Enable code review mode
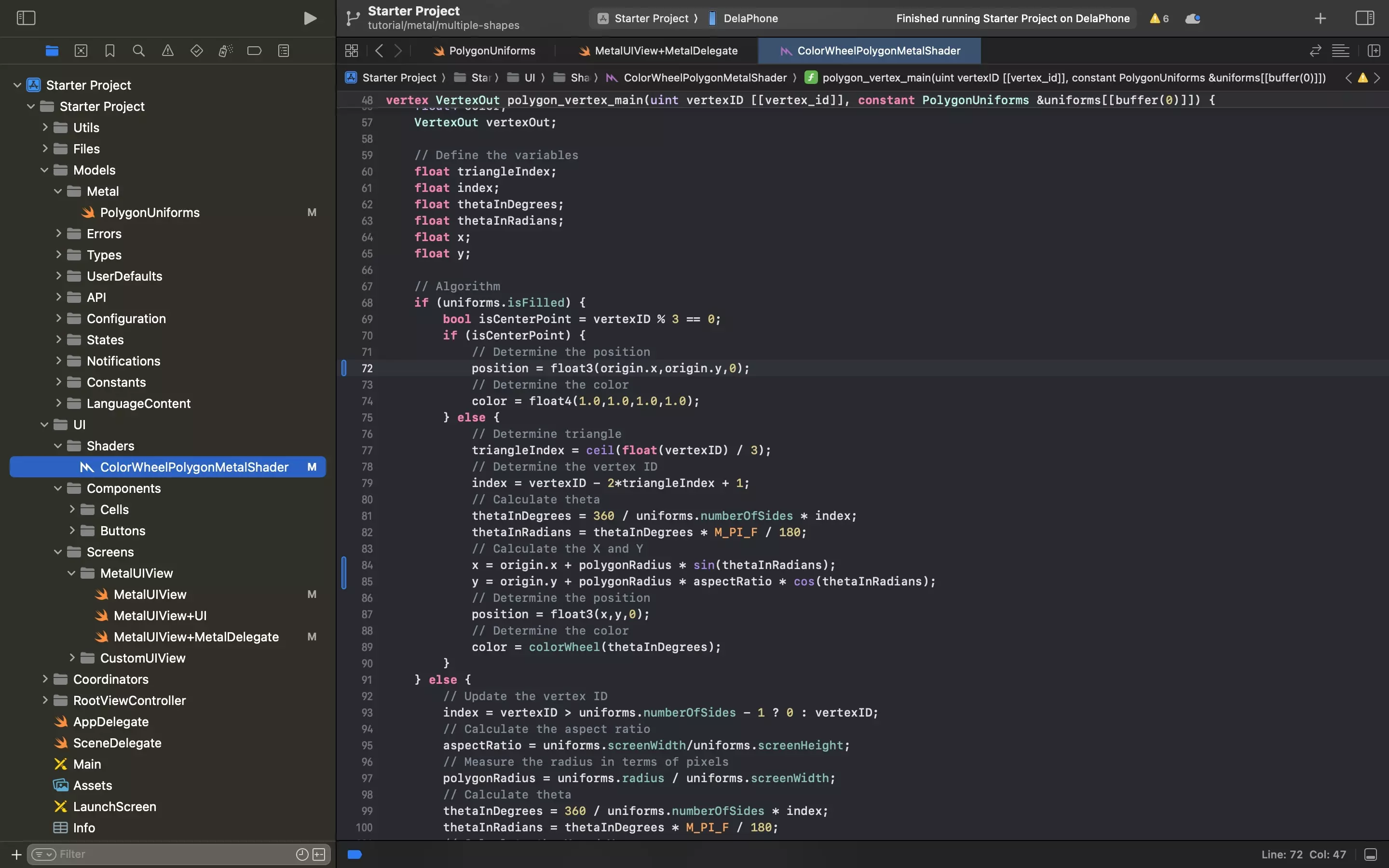The height and width of the screenshot is (868, 1389). tap(1316, 51)
